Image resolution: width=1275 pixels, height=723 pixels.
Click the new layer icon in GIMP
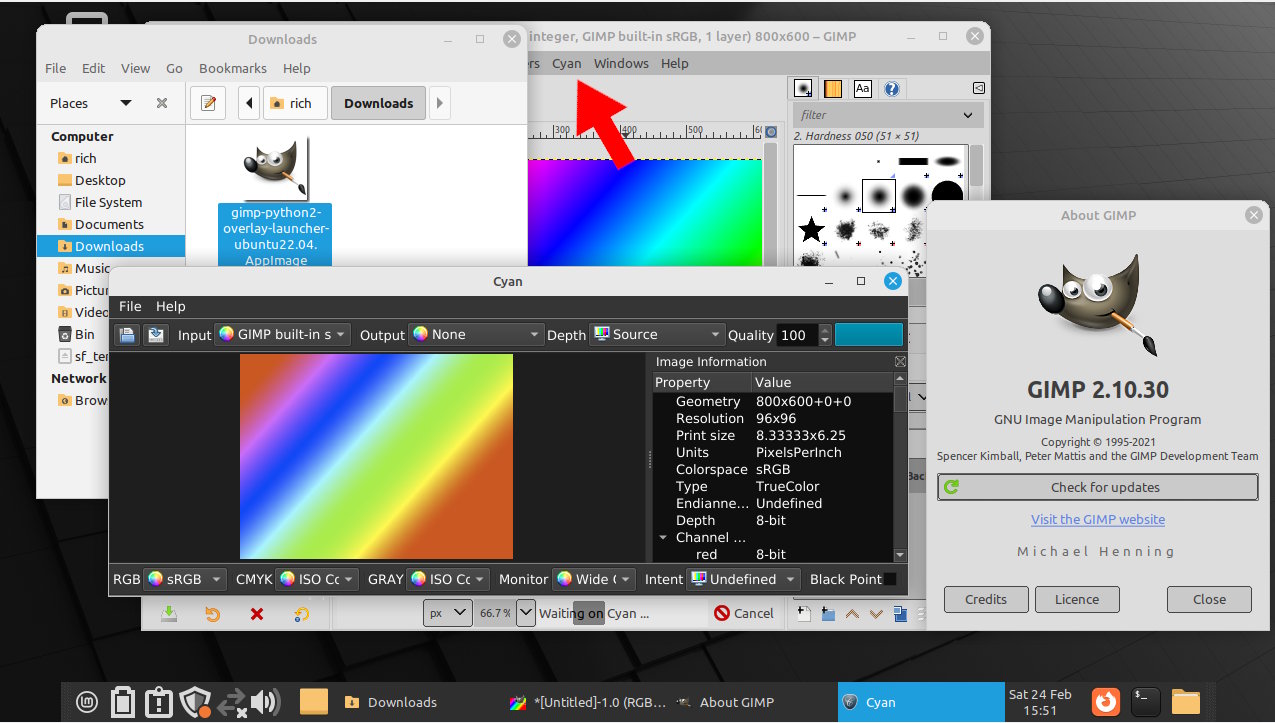803,613
